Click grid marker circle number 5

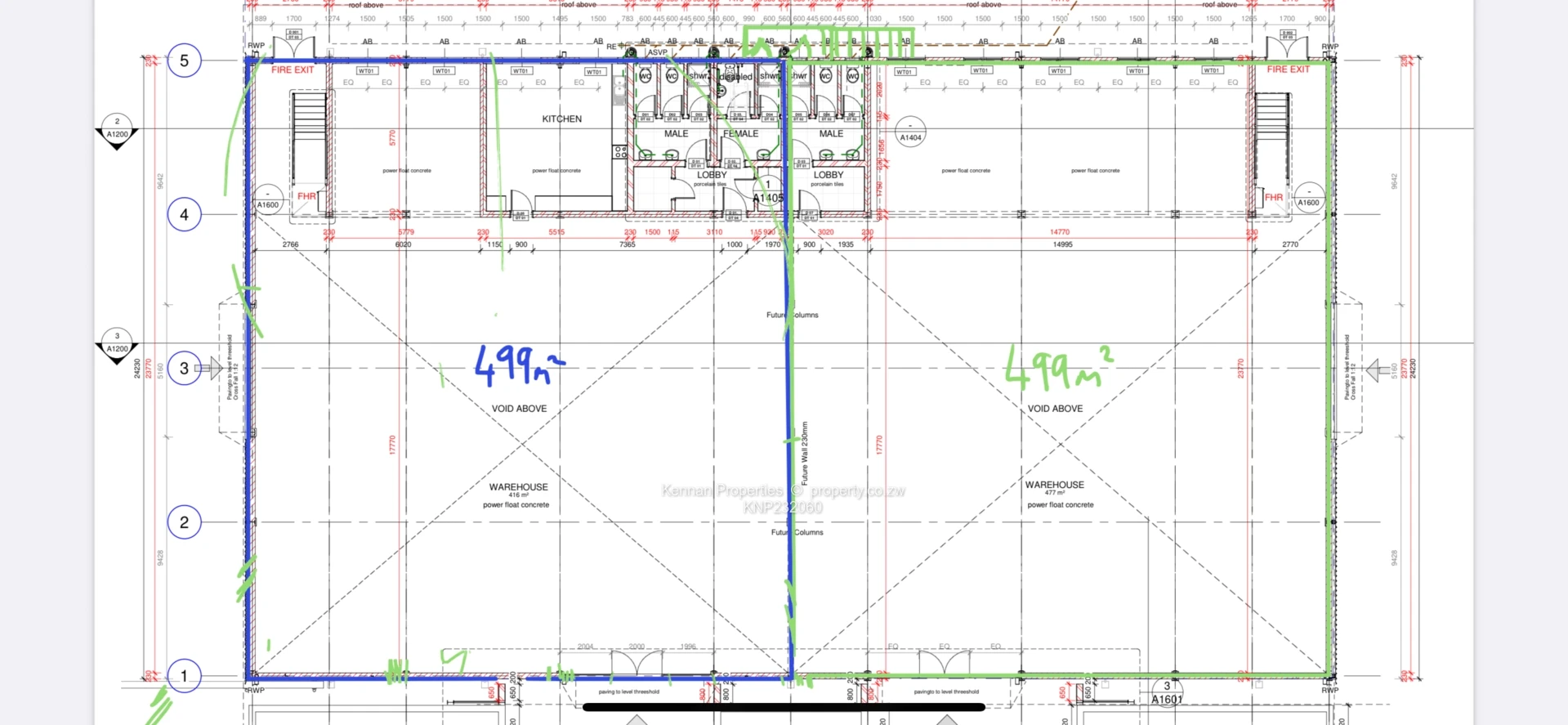184,60
